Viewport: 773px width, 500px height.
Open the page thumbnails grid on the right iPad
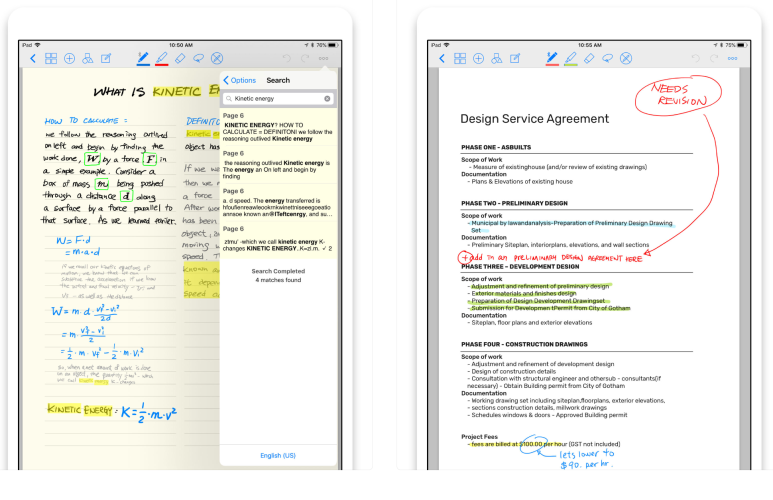coord(460,59)
